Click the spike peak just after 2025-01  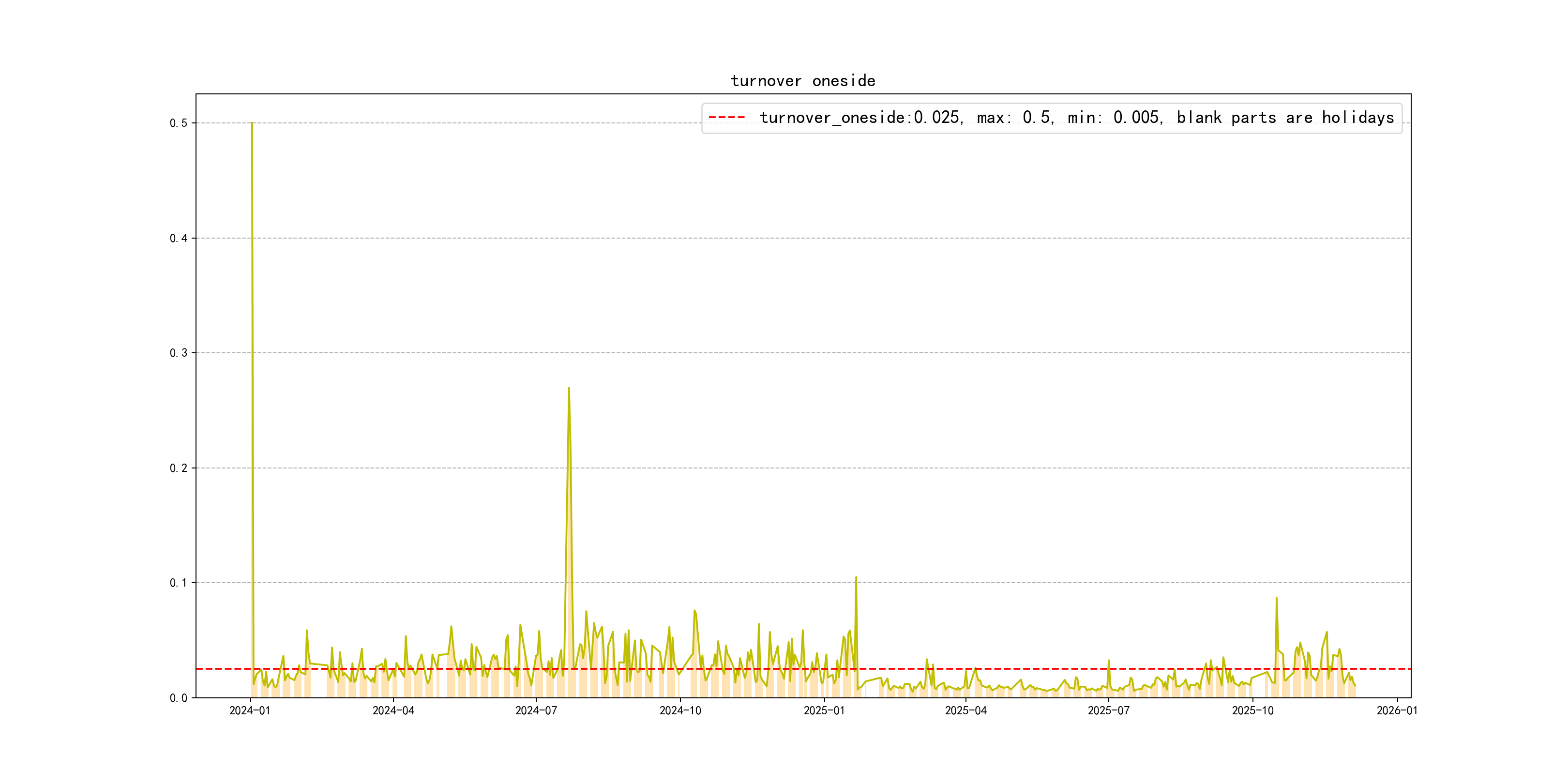[856, 578]
